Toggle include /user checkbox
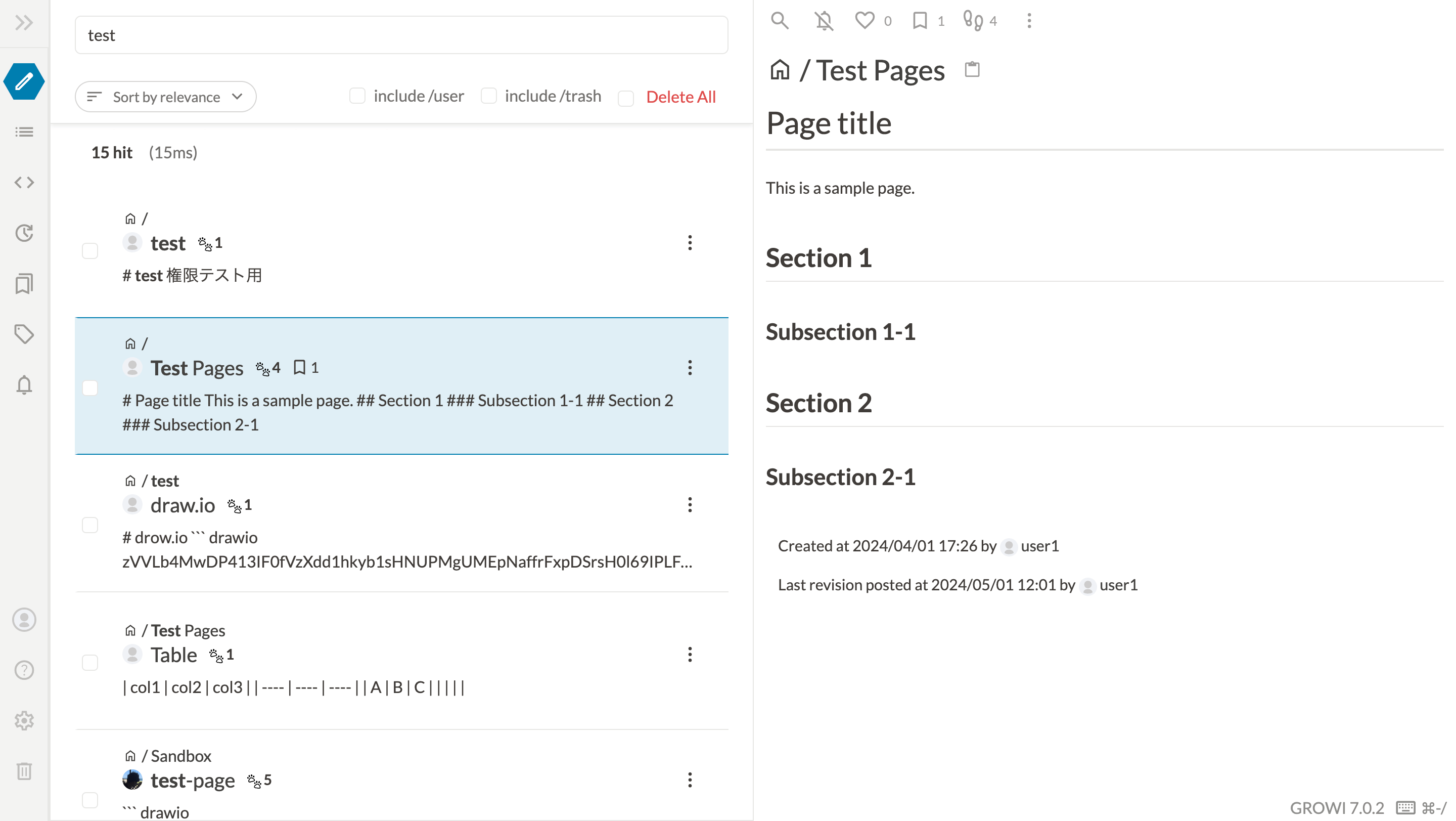Viewport: 1456px width, 821px height. (357, 96)
